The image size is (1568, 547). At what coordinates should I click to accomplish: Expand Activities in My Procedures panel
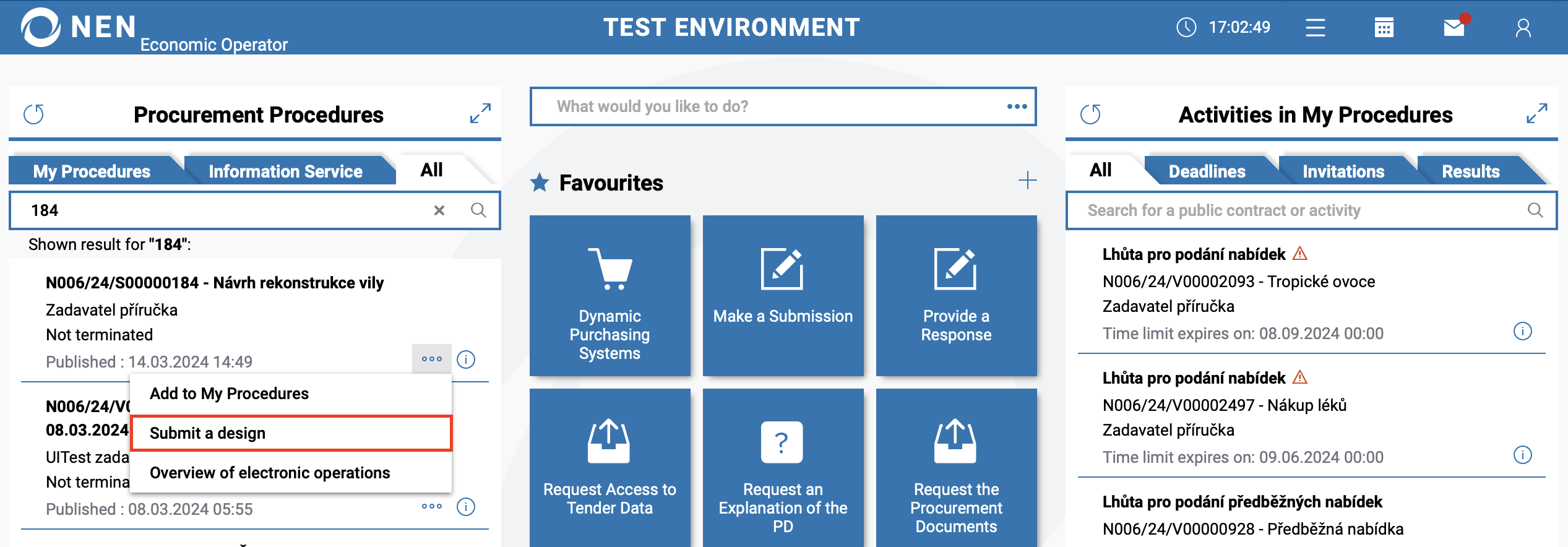(x=1537, y=113)
